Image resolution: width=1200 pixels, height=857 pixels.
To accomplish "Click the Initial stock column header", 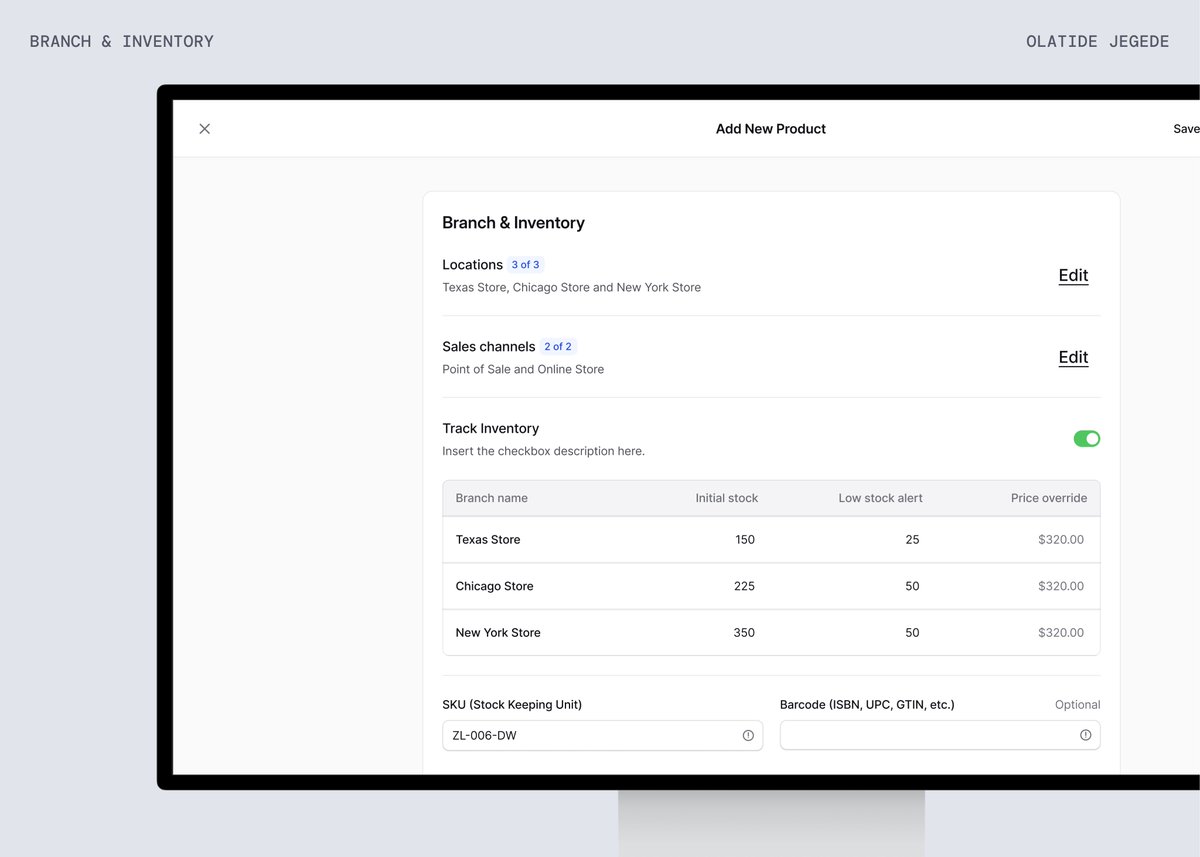I will (727, 498).
